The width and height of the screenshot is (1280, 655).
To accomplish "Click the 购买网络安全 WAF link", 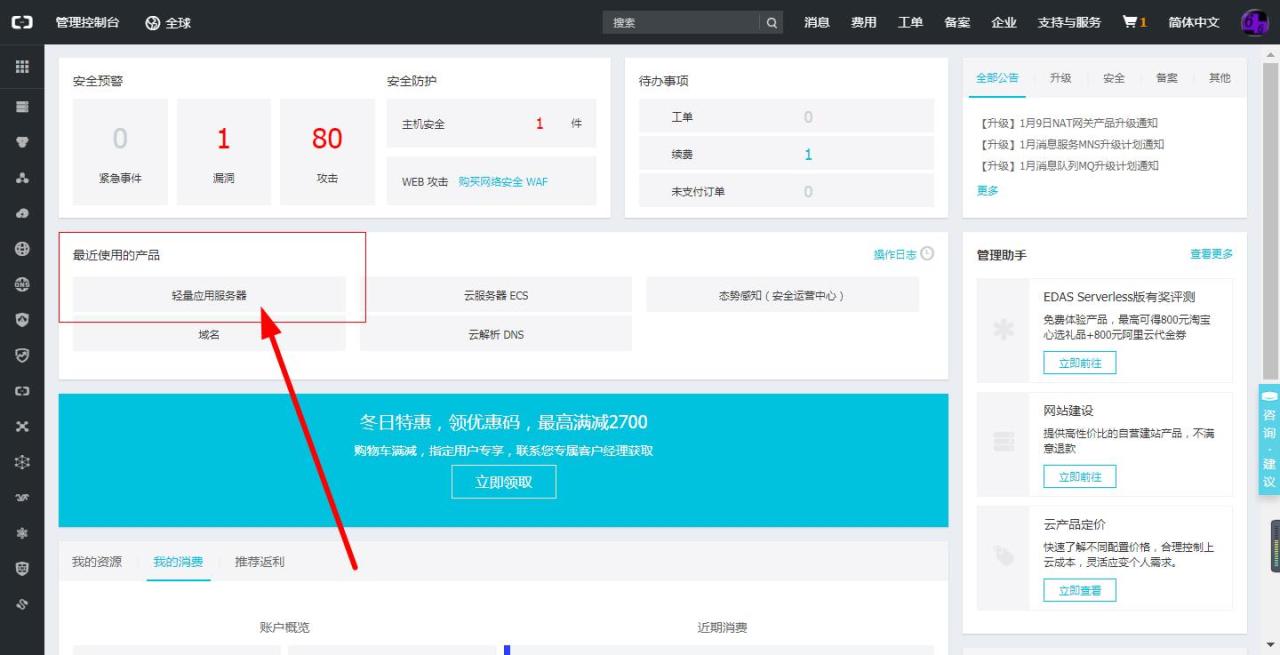I will [503, 182].
